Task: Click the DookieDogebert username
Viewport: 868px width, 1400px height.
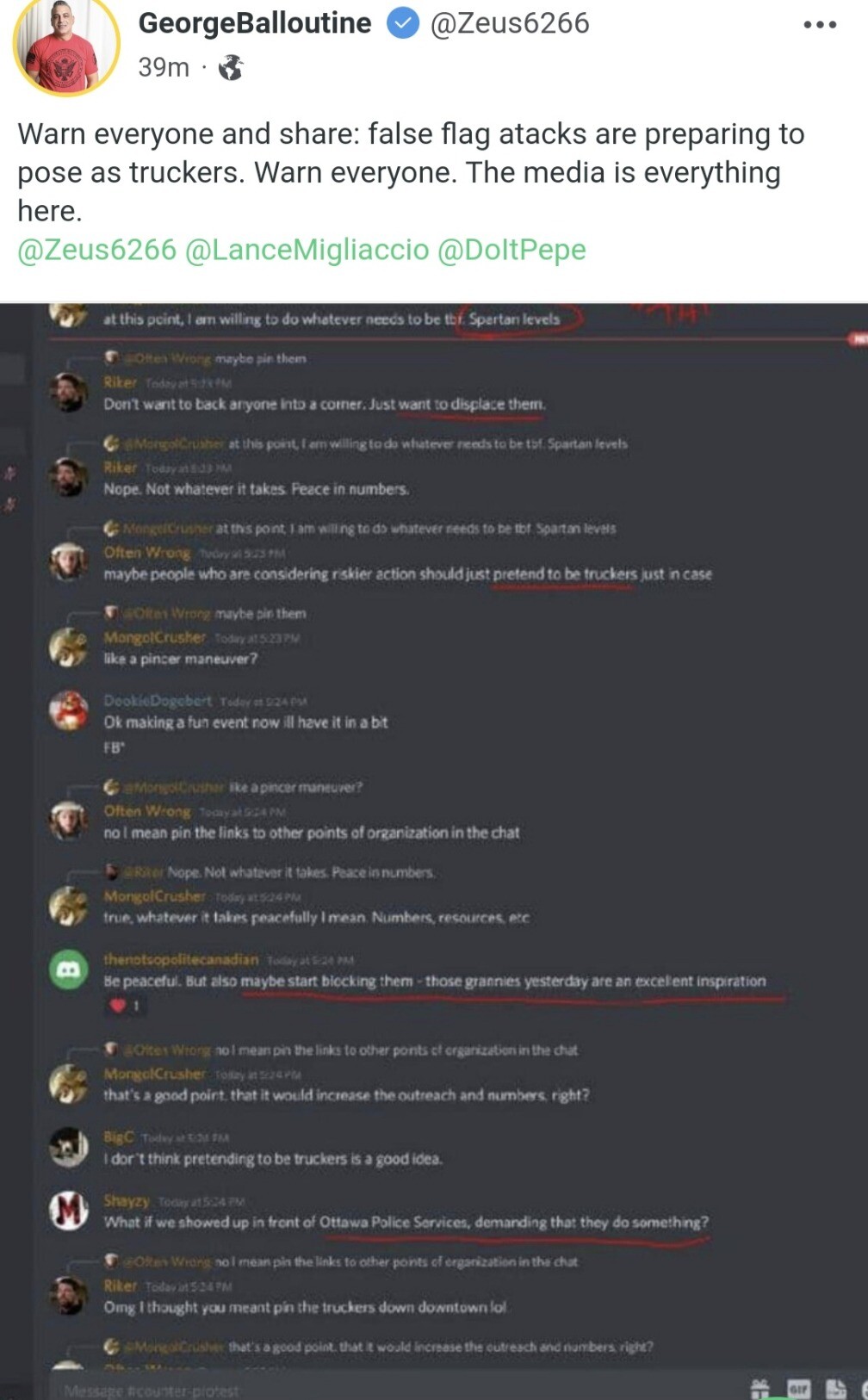Action: 158,701
